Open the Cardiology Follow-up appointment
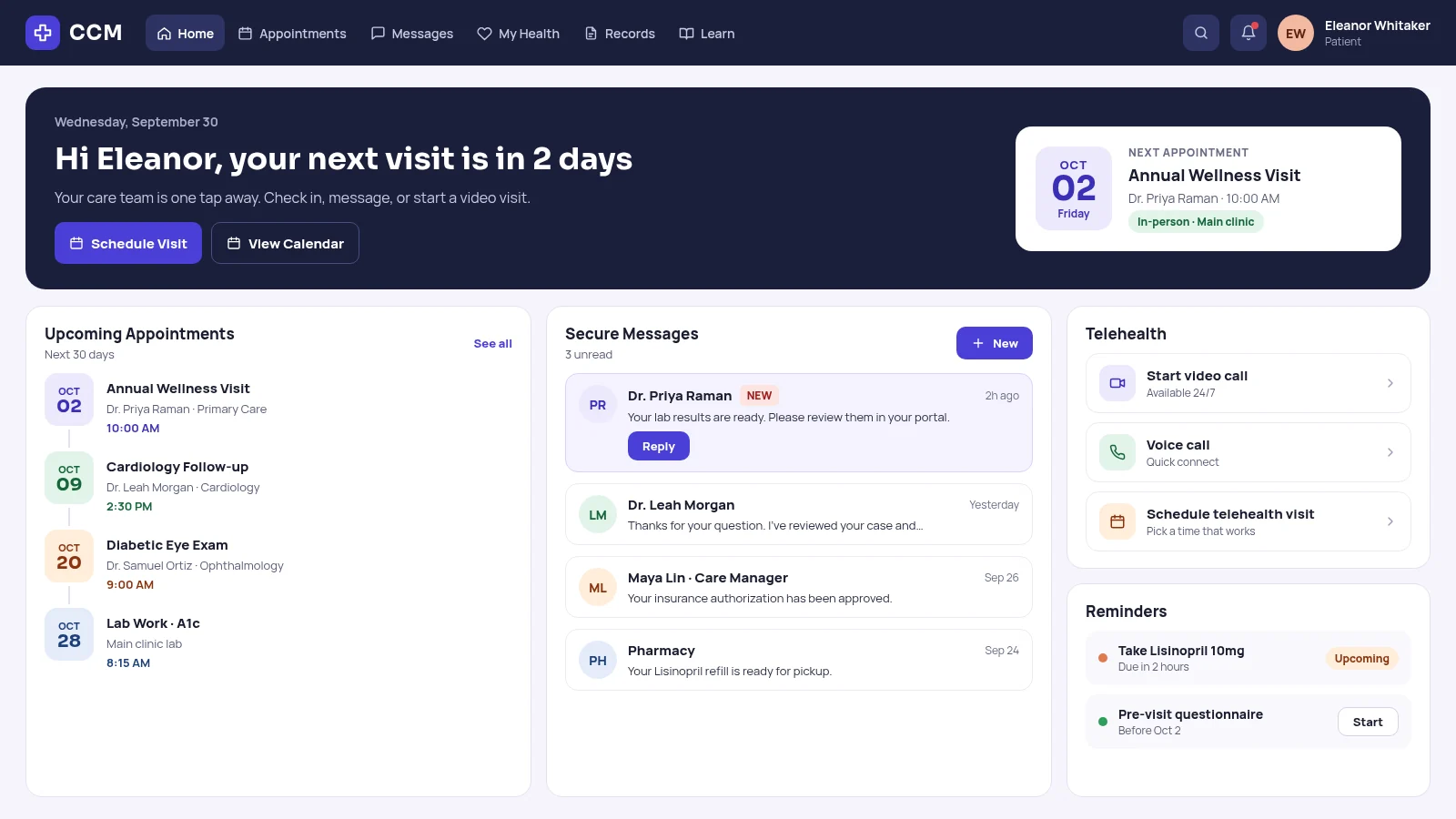1456x819 pixels. click(x=278, y=486)
